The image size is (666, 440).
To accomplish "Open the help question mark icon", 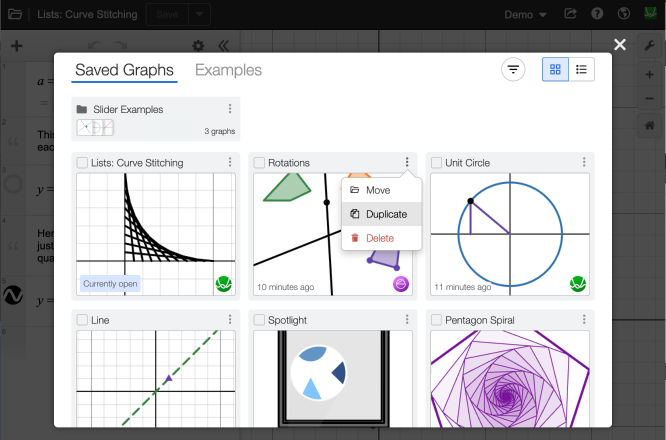I will 597,15.
